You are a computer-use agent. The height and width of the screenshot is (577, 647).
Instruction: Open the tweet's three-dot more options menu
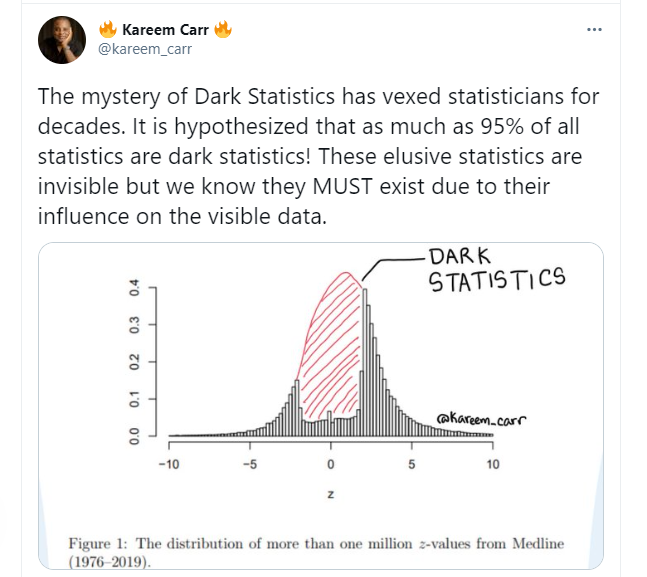click(595, 29)
